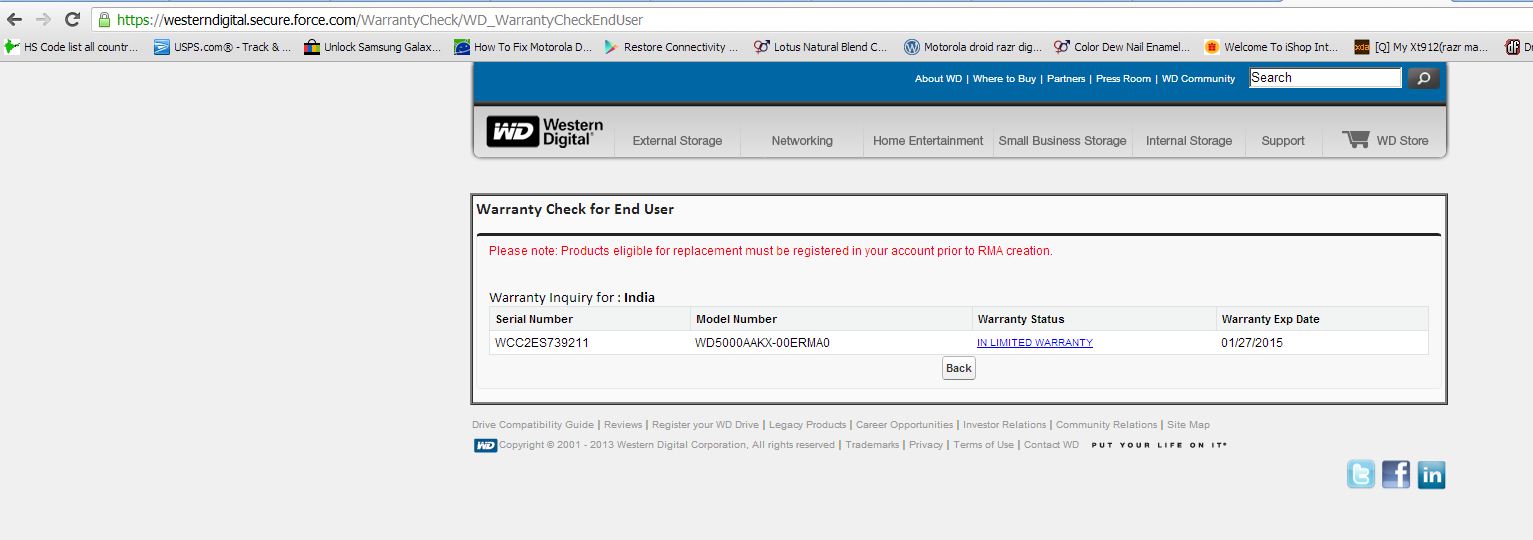
Task: Reload the page with browser refresh icon
Action: (72, 19)
